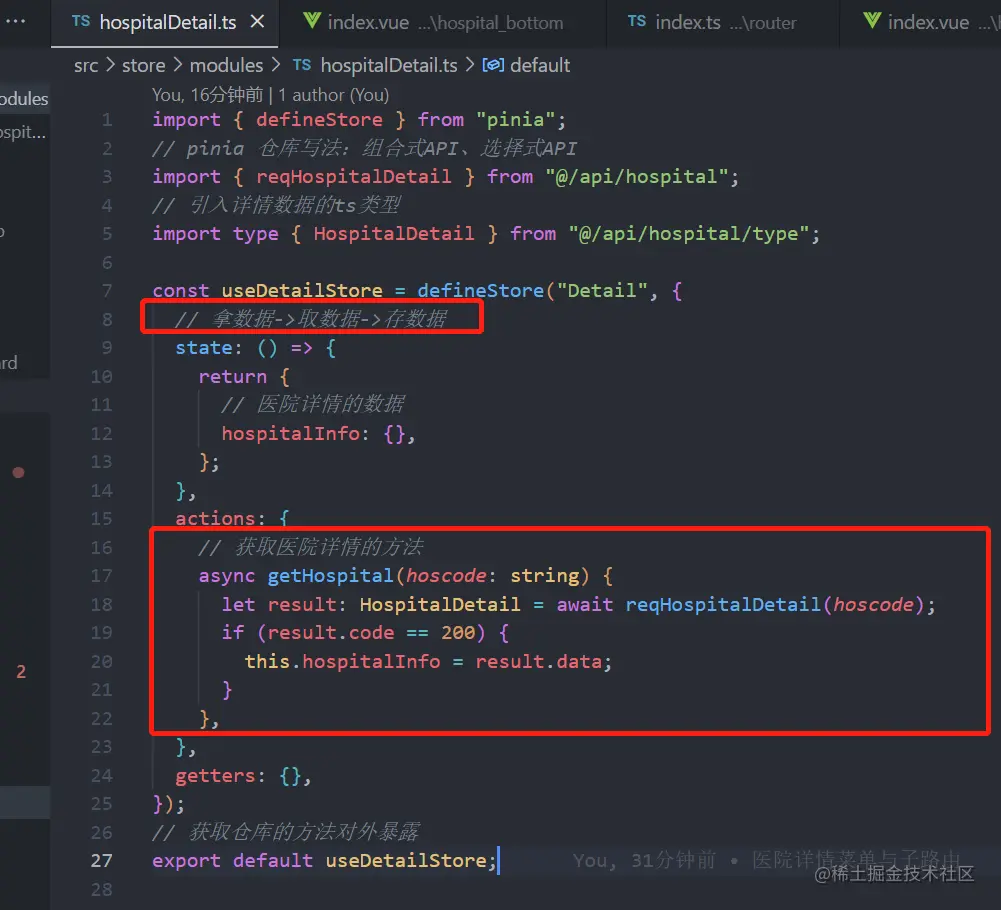Click "@/api/hospital/type" string on line 5
This screenshot has height=910, width=1001.
(689, 234)
